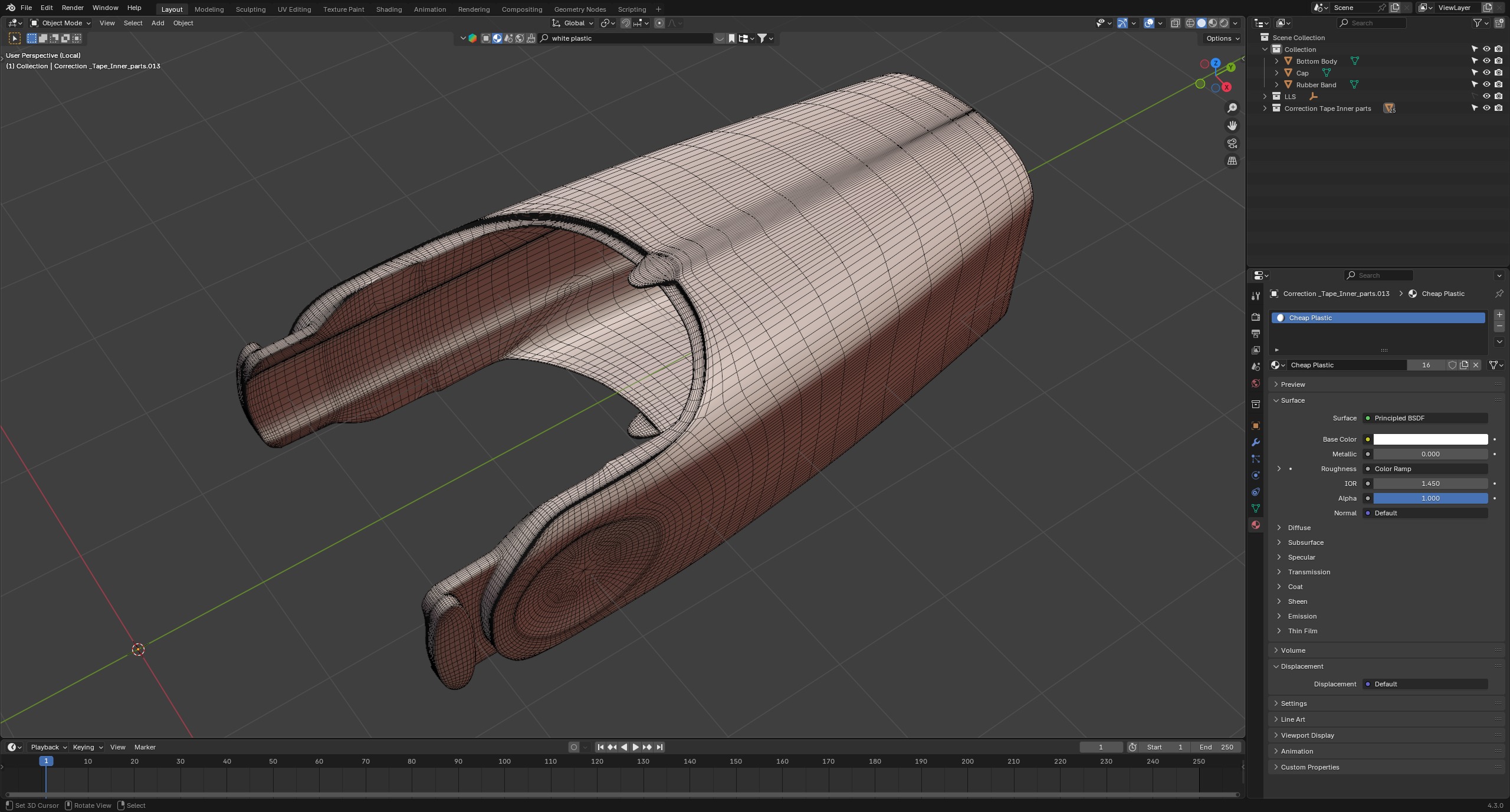Click the Color Ramp roughness link
Image resolution: width=1510 pixels, height=812 pixels.
1425,469
